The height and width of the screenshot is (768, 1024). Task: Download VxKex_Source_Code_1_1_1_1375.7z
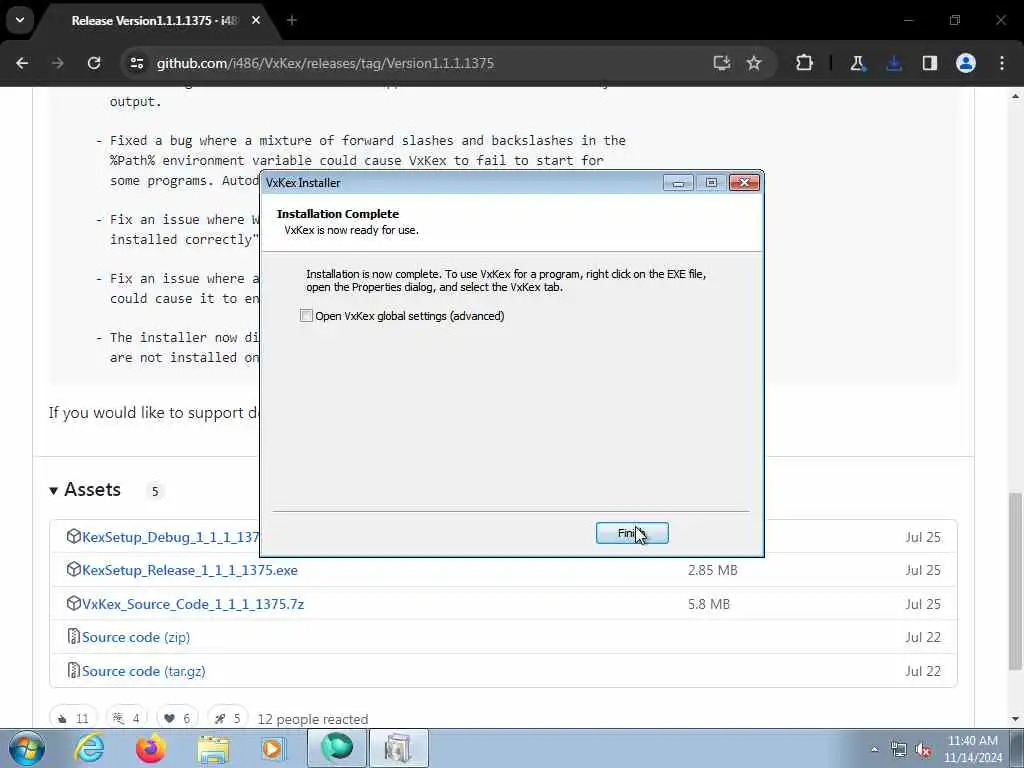coord(193,604)
